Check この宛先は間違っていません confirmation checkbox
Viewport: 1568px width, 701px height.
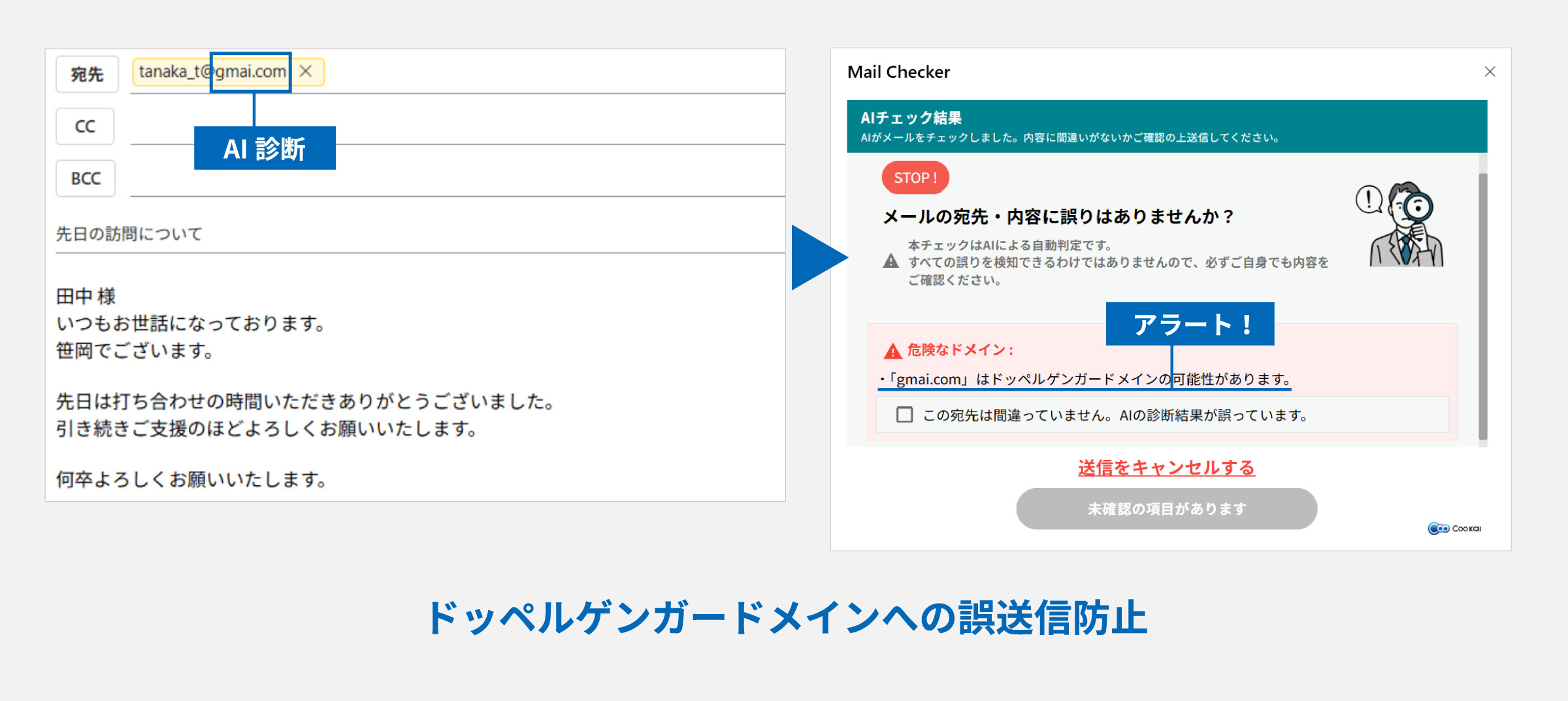pyautogui.click(x=905, y=414)
